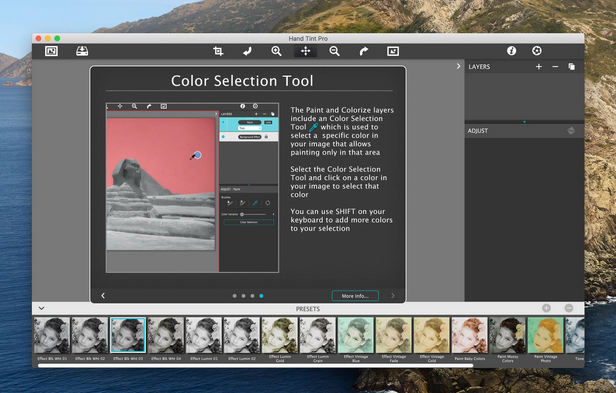The image size is (616, 393).
Task: Click the PRESETS bar title
Action: (308, 309)
